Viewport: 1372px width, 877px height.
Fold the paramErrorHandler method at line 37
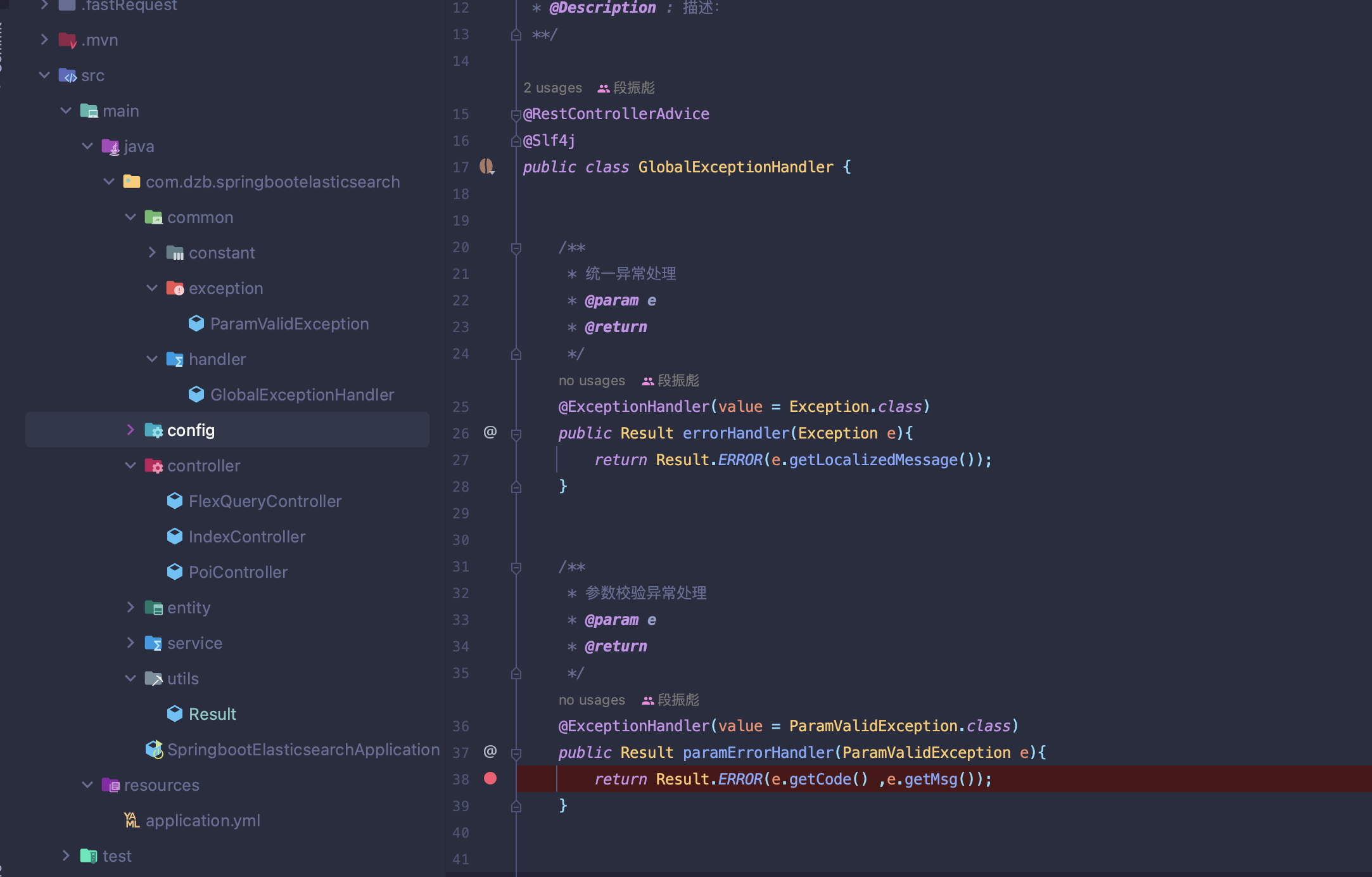click(516, 753)
